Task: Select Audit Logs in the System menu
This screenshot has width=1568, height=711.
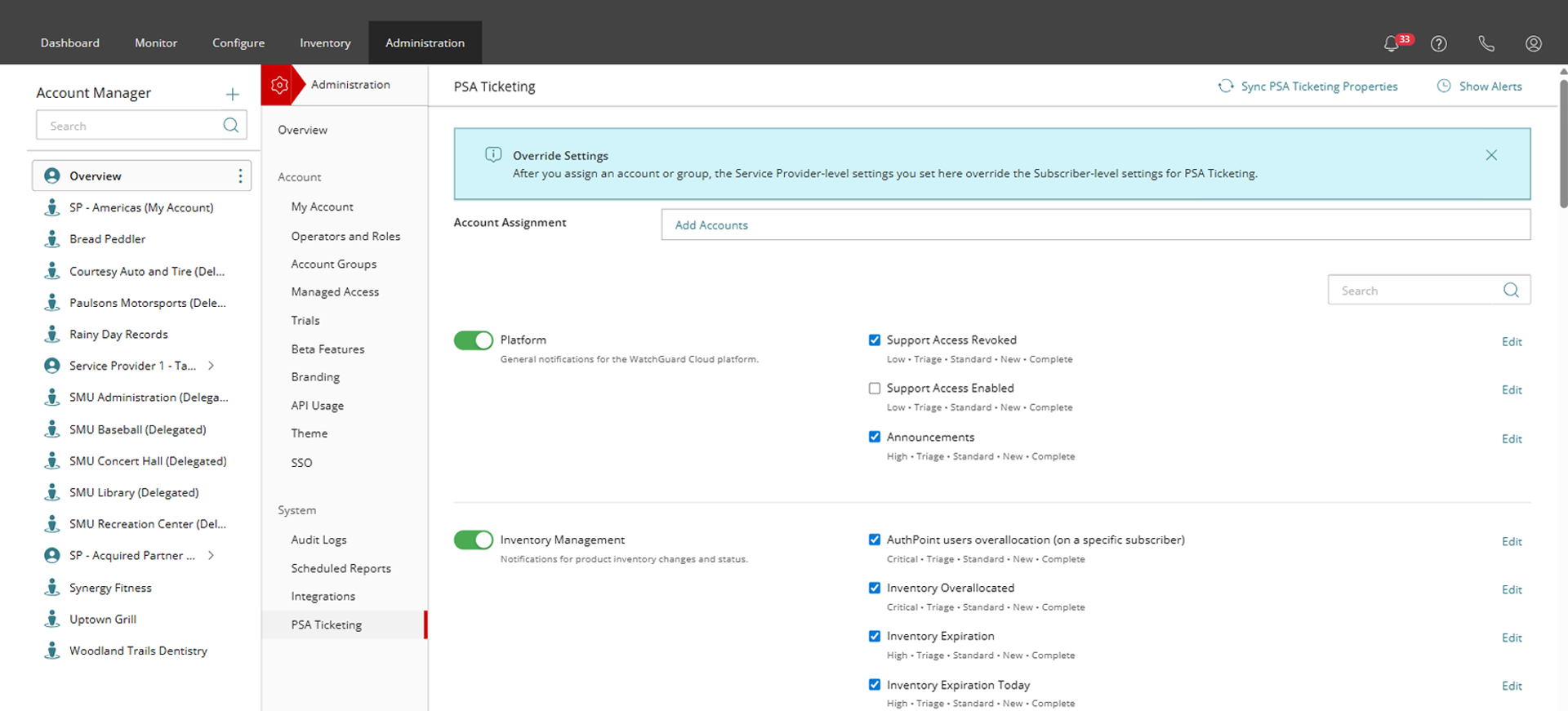Action: click(x=318, y=540)
